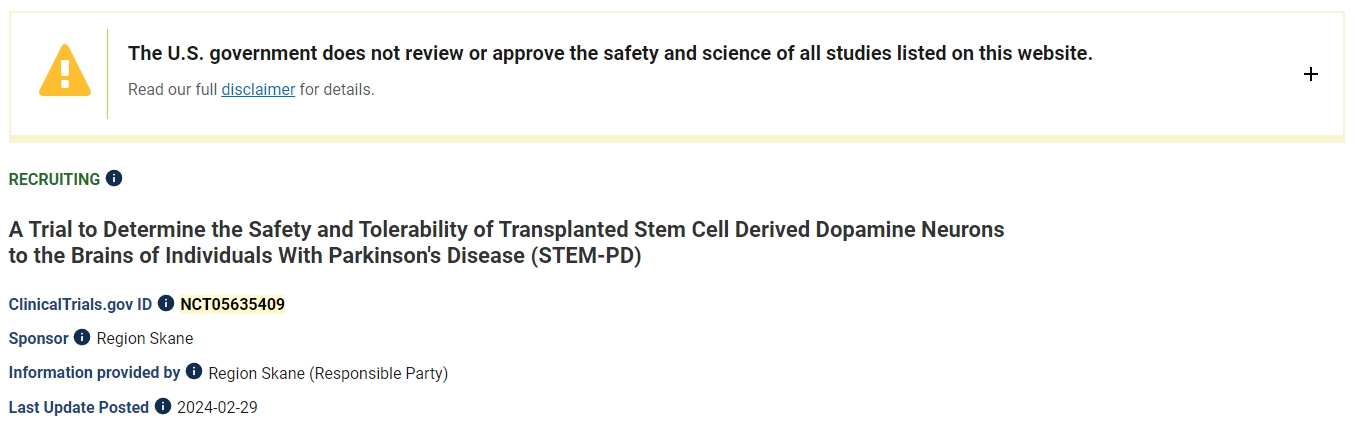Click the highlighted NCT05635409 identifier
The width and height of the screenshot is (1356, 421).
[232, 304]
